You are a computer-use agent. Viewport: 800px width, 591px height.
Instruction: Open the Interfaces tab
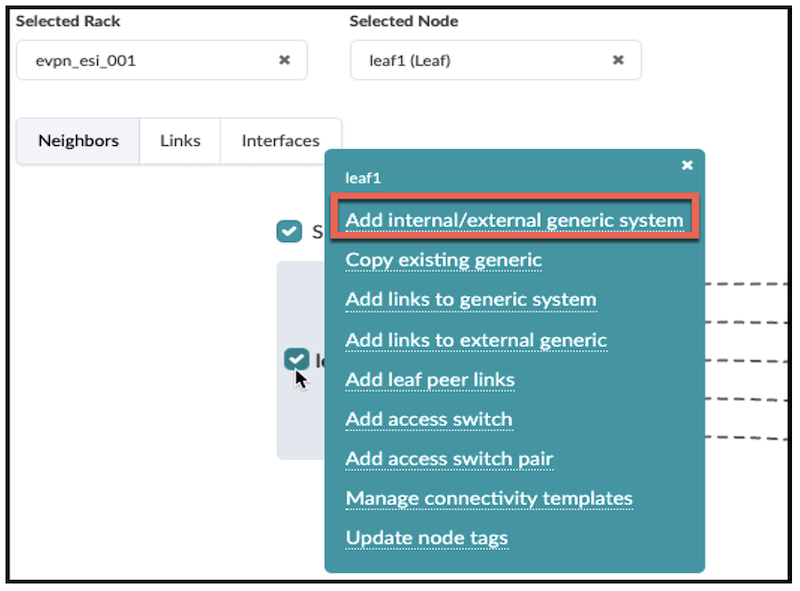click(280, 141)
